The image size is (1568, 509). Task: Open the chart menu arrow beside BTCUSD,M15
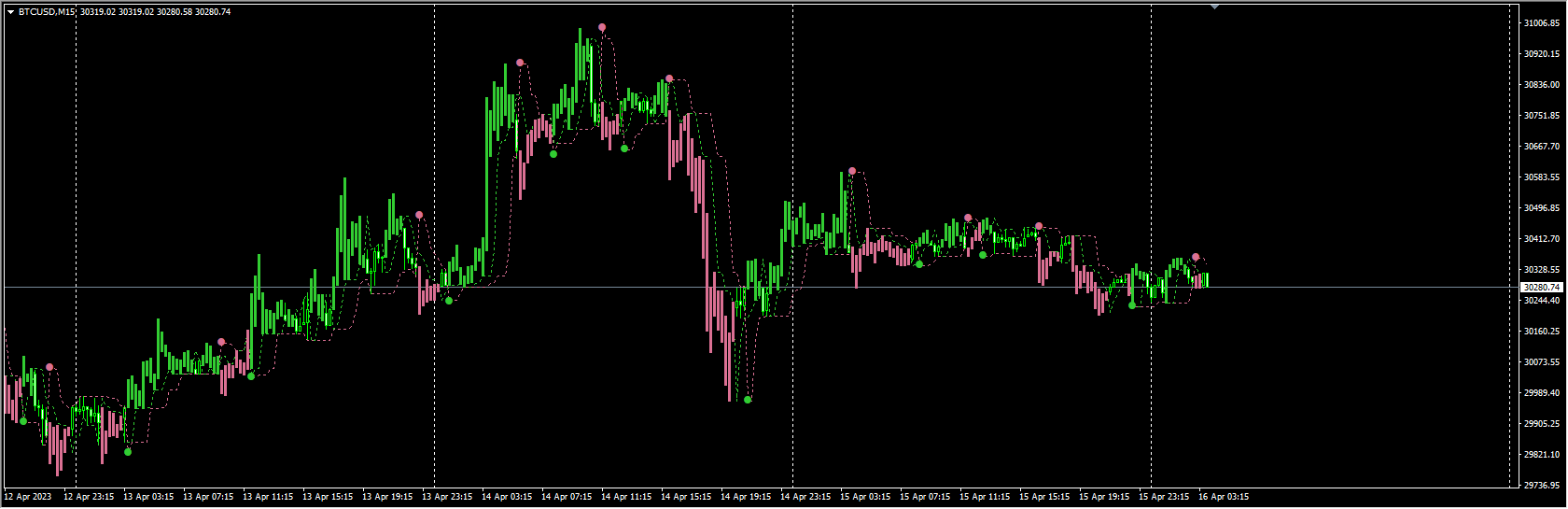pos(10,12)
